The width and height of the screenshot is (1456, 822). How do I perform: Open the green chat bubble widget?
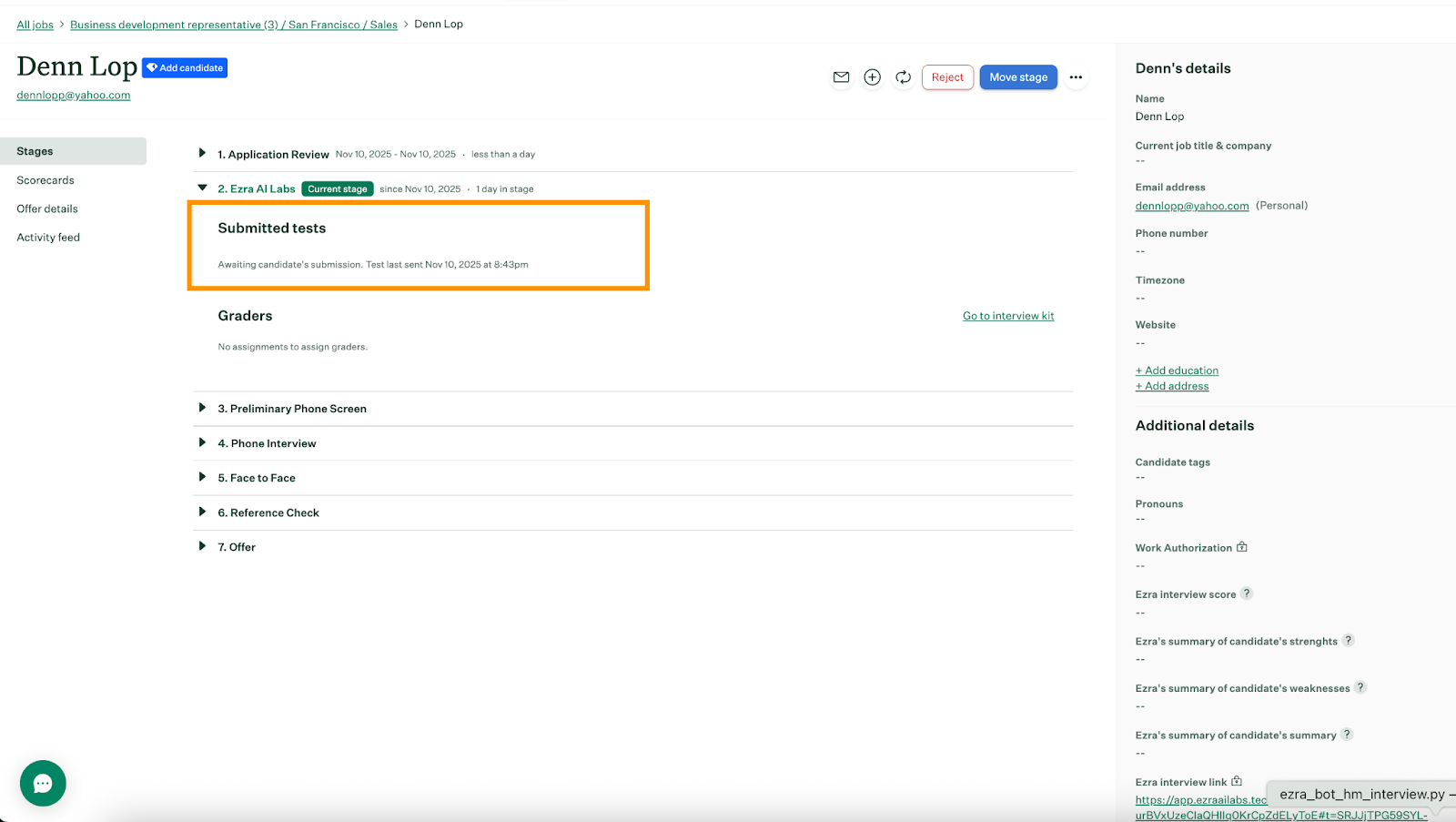coord(43,783)
